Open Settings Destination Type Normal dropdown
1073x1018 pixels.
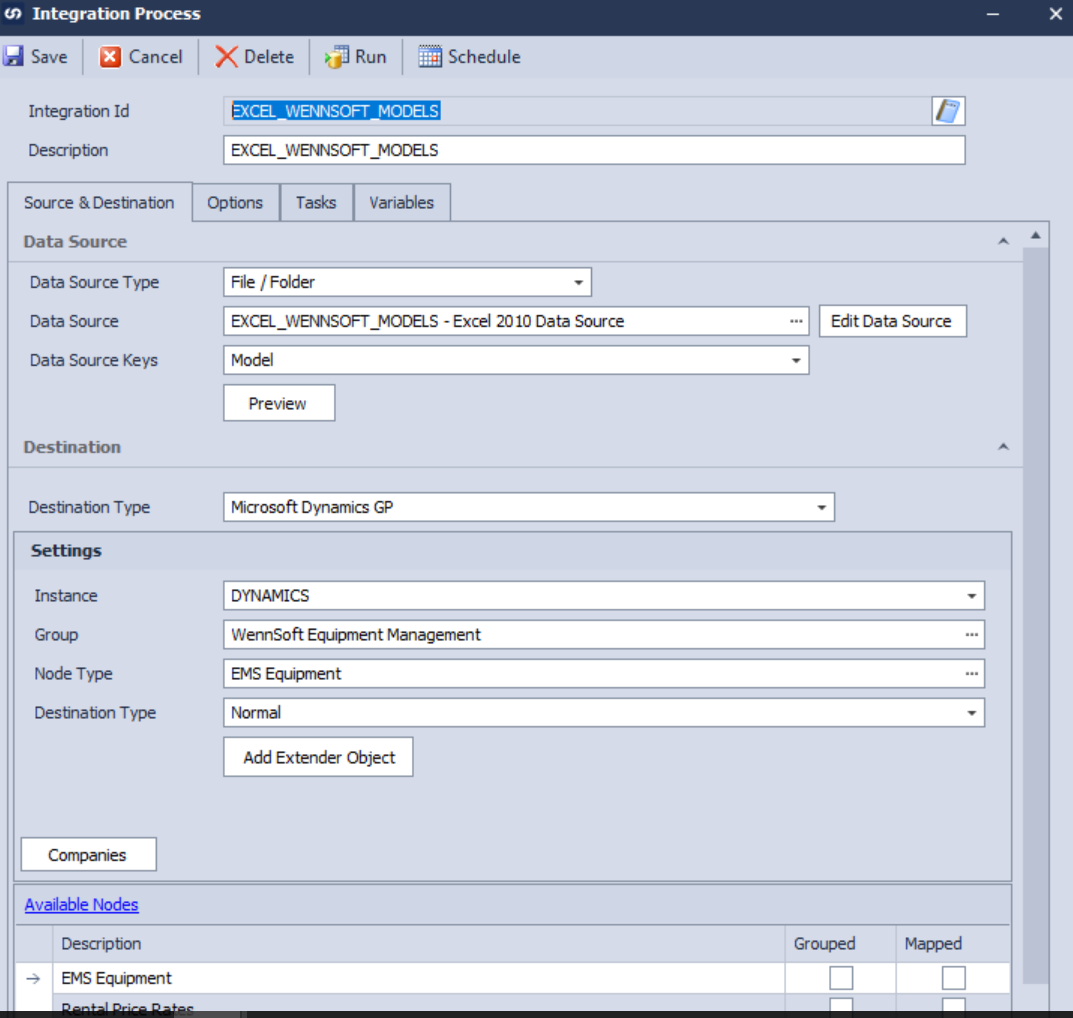[x=971, y=713]
